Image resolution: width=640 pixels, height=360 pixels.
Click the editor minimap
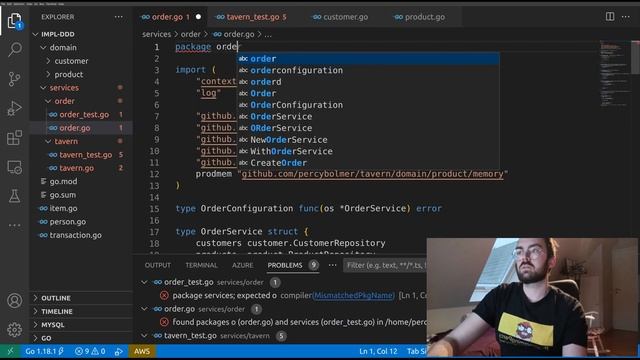[x=614, y=73]
